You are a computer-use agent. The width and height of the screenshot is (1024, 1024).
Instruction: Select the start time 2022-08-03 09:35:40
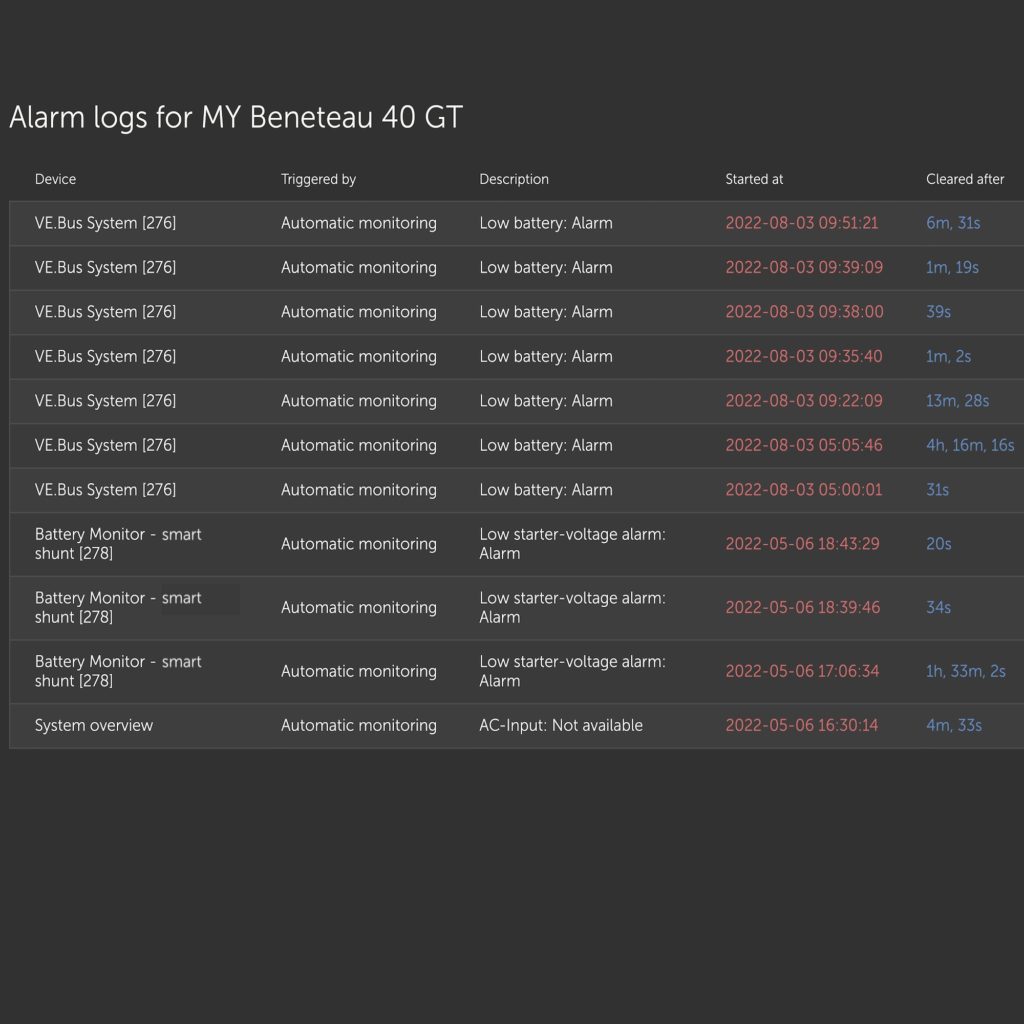[804, 357]
